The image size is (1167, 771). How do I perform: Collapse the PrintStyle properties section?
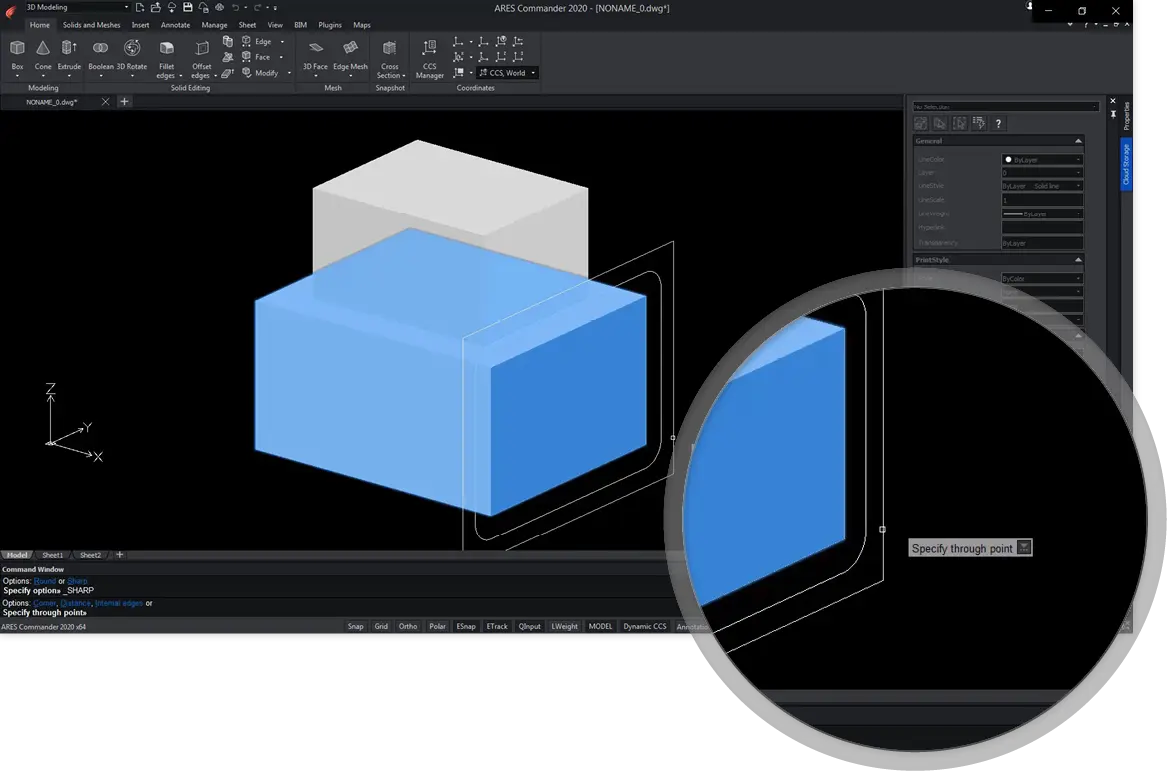(x=1078, y=260)
